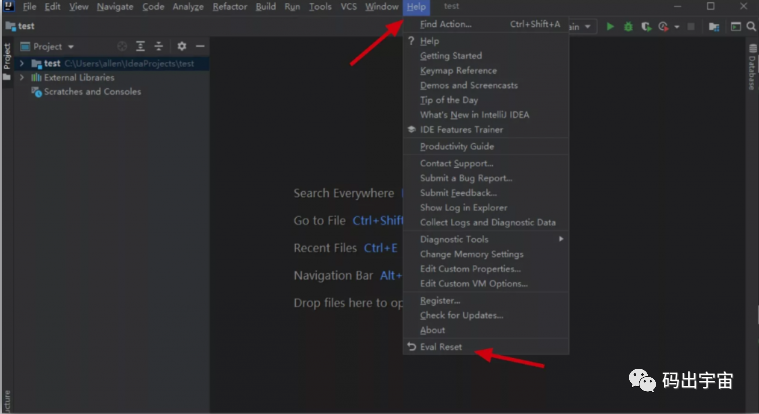Viewport: 759px width, 414px height.
Task: Close the highlighted Help menu
Action: pyautogui.click(x=416, y=7)
